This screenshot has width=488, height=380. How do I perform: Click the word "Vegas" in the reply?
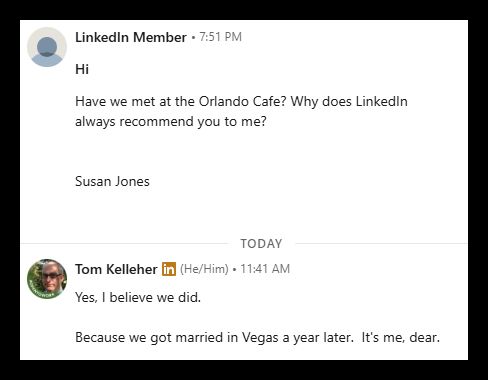click(260, 337)
